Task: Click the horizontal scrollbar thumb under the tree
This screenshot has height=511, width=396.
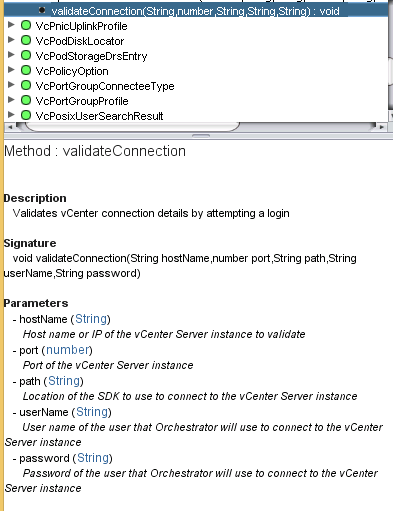Action: 130,127
